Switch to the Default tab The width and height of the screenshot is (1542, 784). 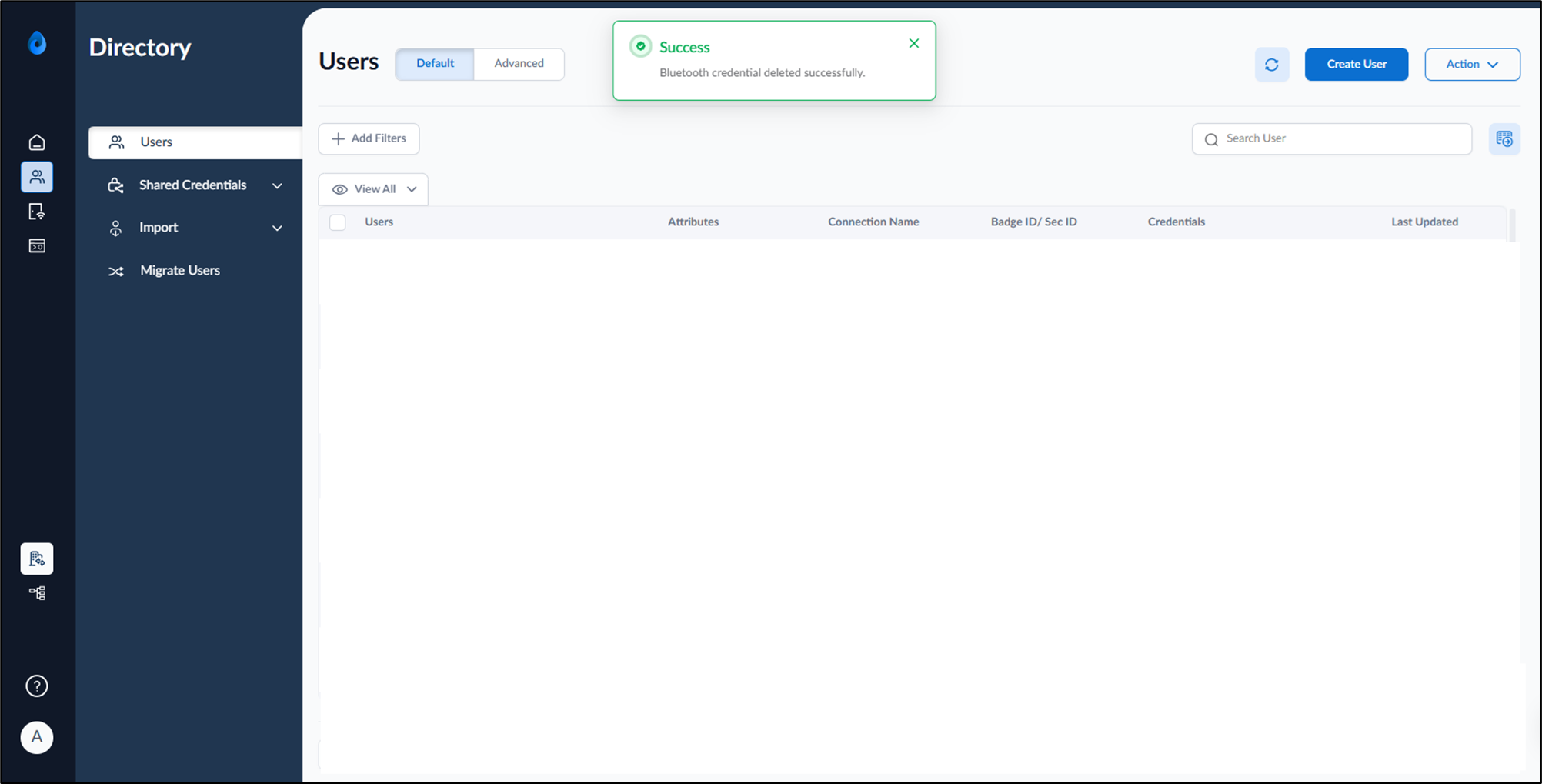click(x=435, y=64)
